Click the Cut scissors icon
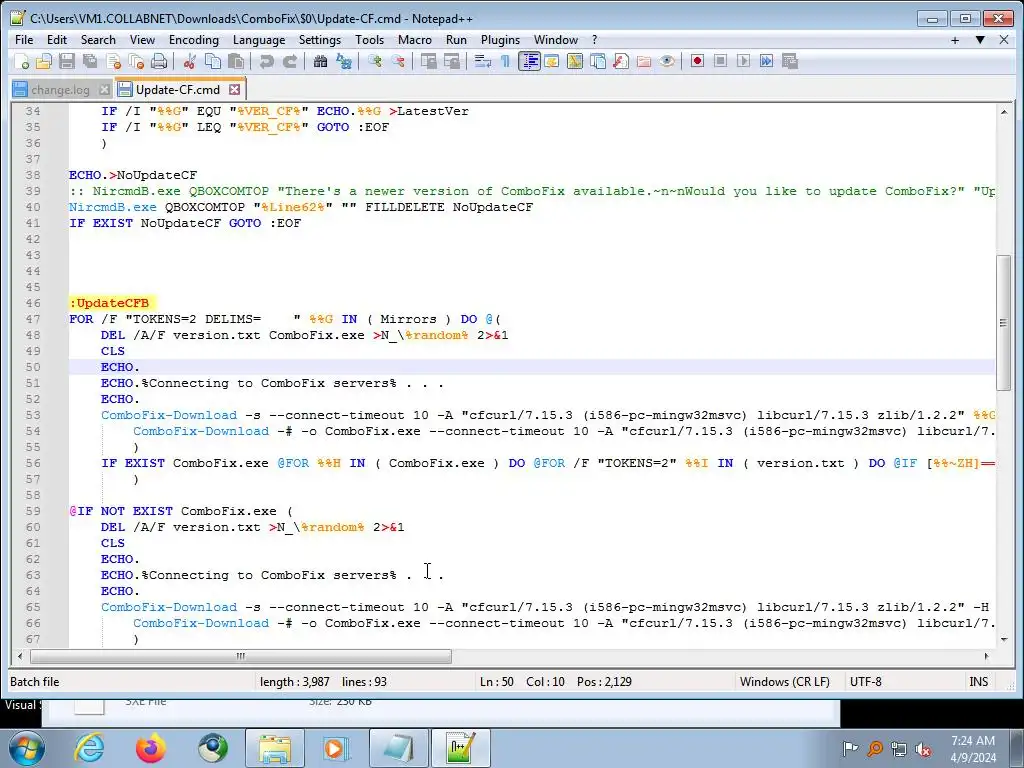The image size is (1024, 768). pyautogui.click(x=190, y=61)
